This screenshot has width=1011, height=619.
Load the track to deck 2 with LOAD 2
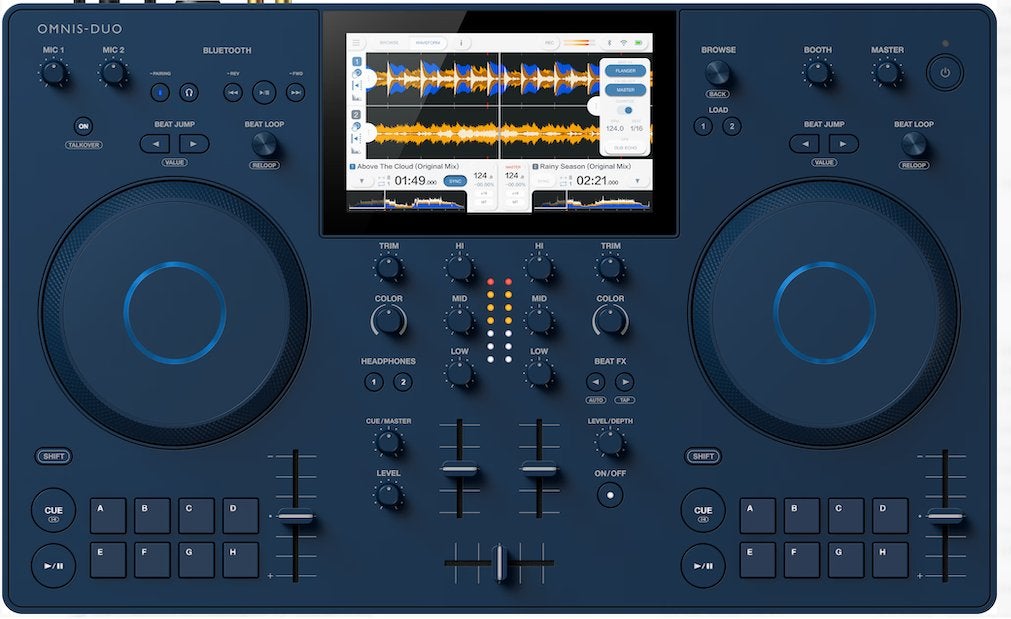tap(732, 126)
